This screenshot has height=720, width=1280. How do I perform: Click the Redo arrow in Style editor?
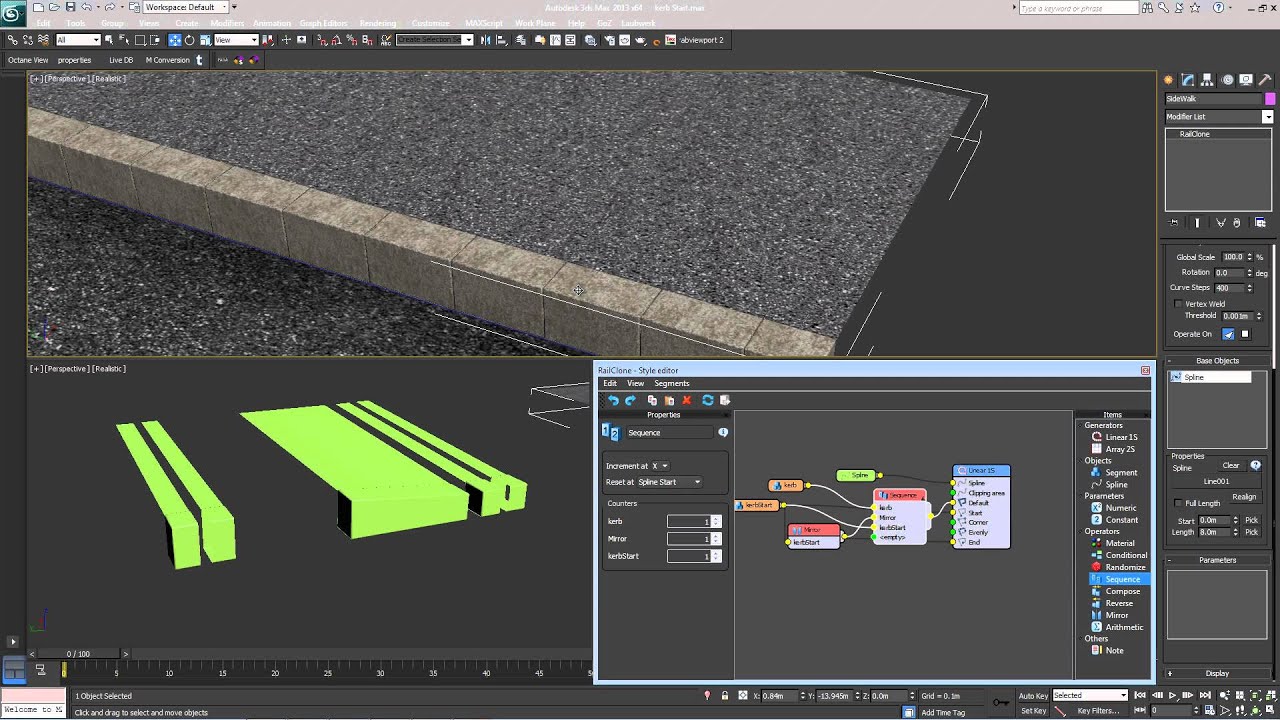tap(630, 400)
